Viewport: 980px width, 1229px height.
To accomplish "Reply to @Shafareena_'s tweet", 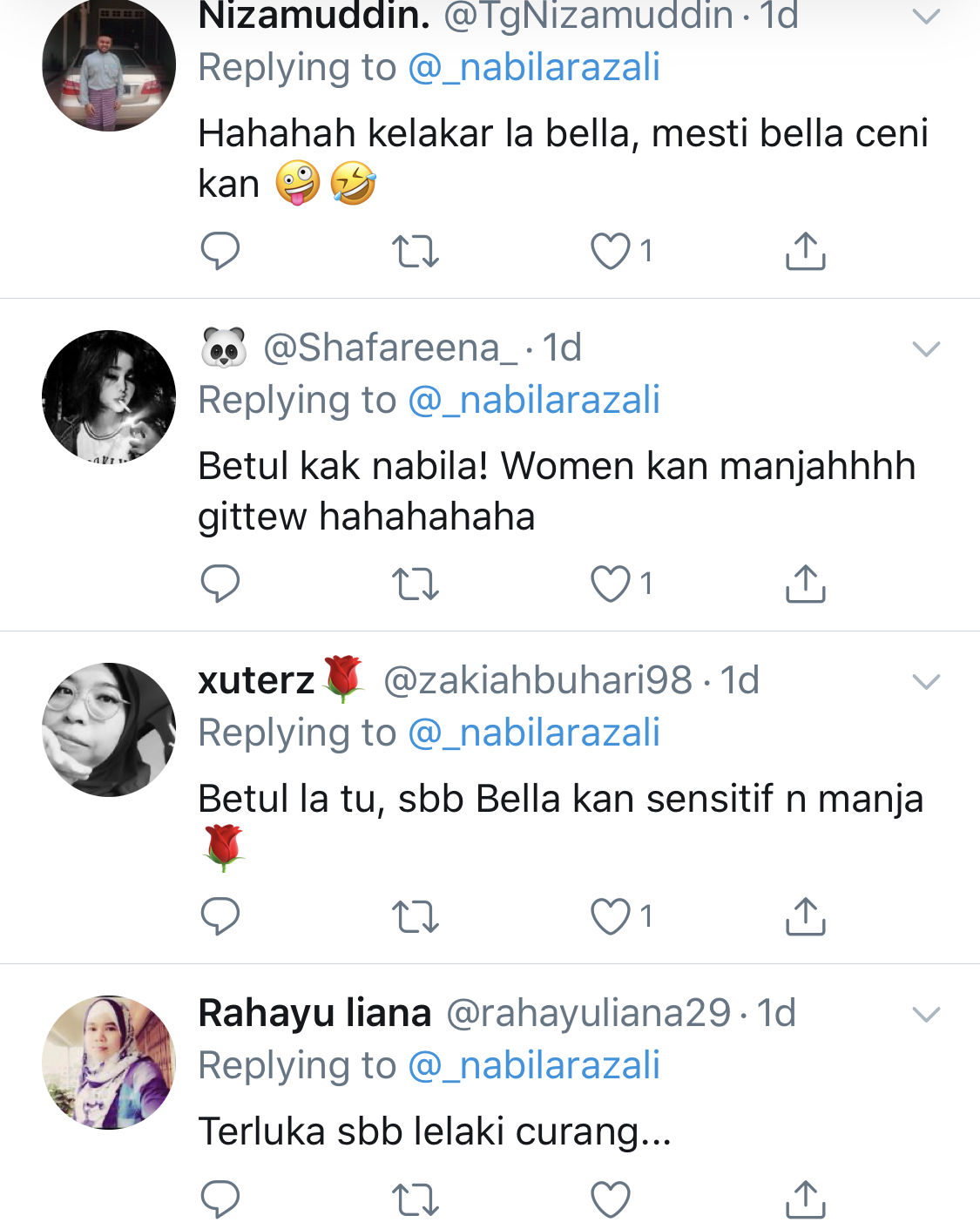I will coord(220,584).
